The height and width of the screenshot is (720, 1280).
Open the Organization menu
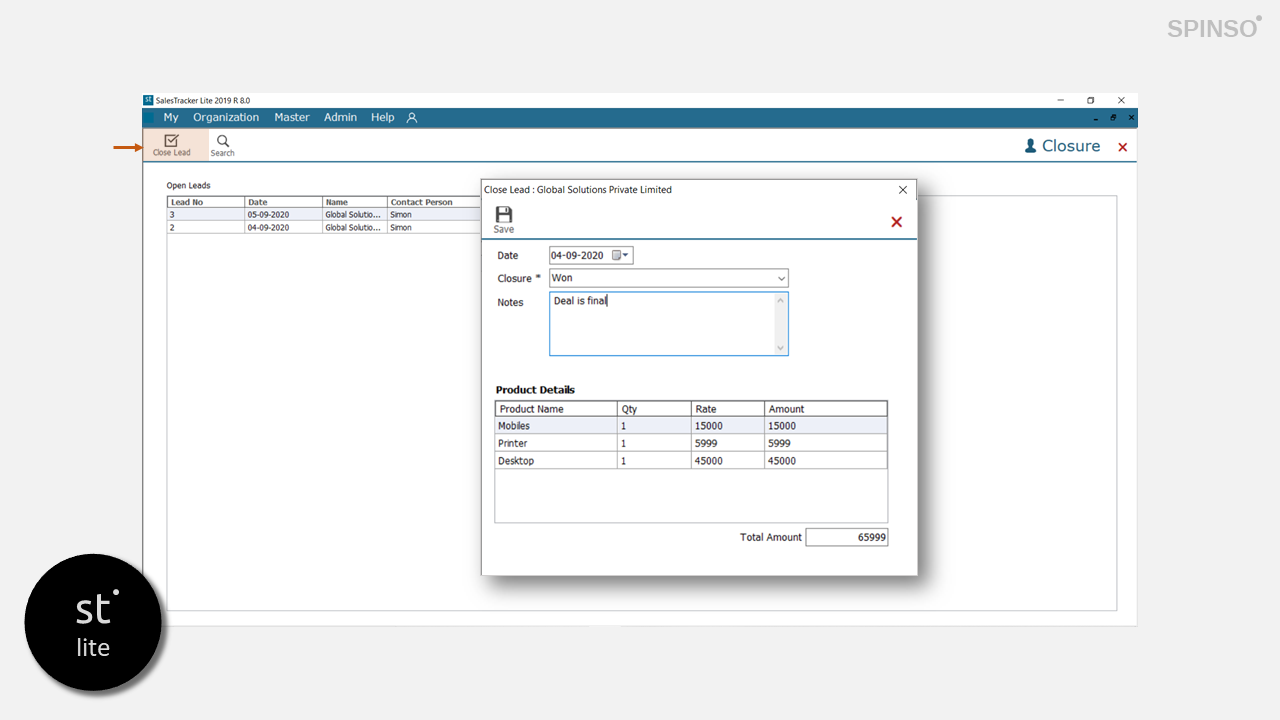pyautogui.click(x=226, y=118)
